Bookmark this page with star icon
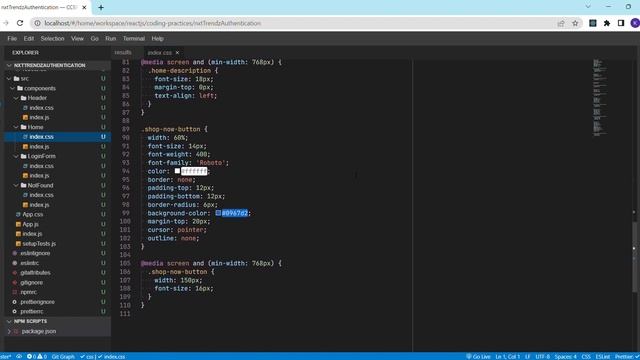Image resolution: width=640 pixels, height=360 pixels. 575,23
